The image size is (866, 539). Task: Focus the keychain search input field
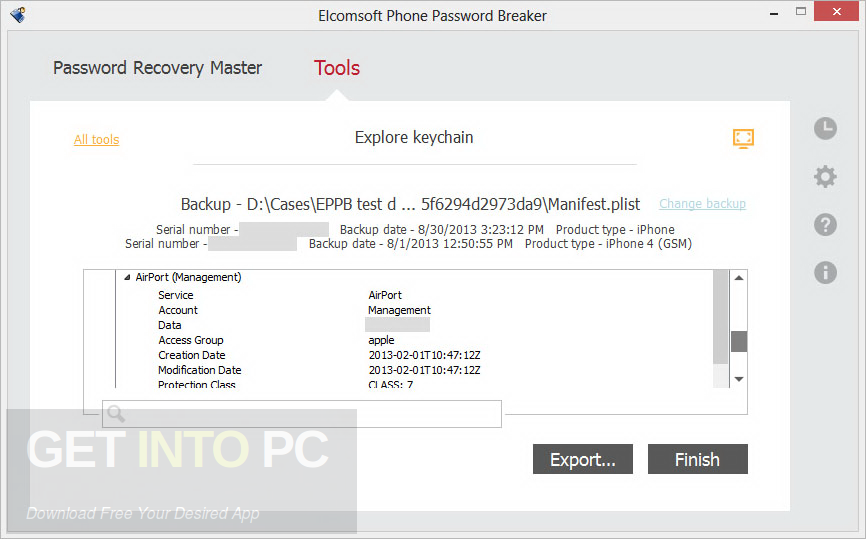pos(302,414)
